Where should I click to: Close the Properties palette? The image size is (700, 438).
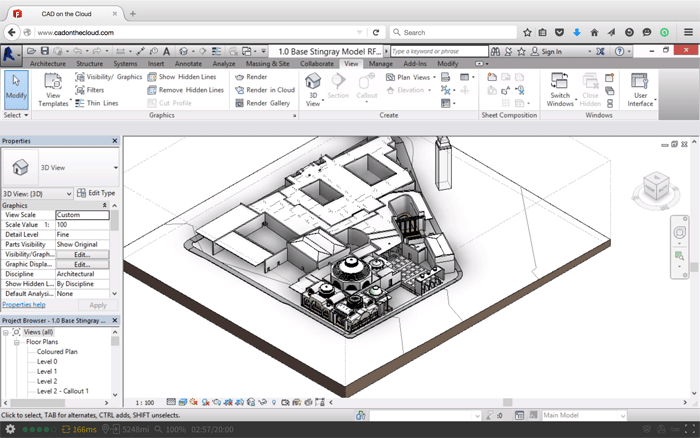coord(115,141)
